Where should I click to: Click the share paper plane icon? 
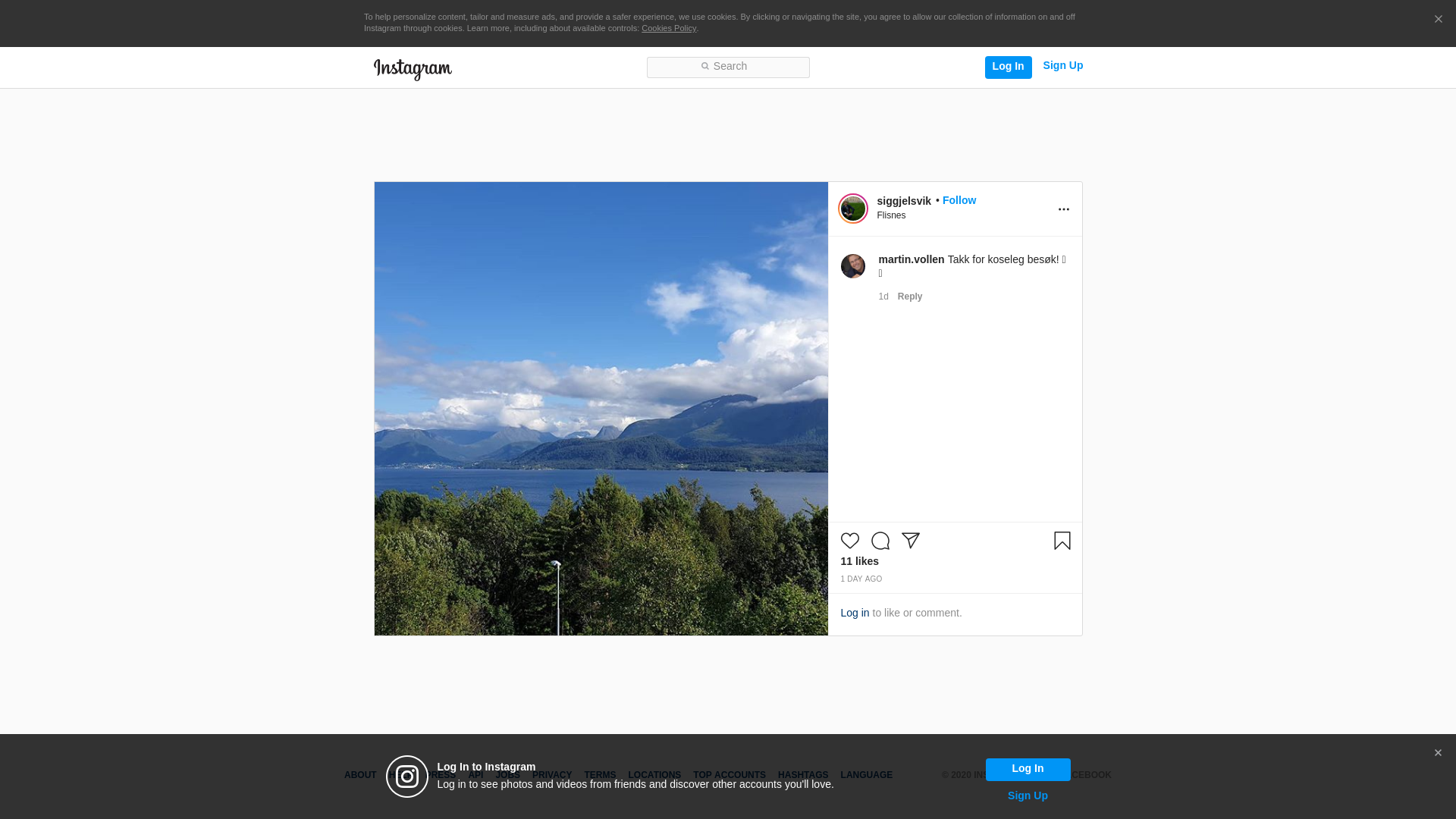pyautogui.click(x=910, y=541)
